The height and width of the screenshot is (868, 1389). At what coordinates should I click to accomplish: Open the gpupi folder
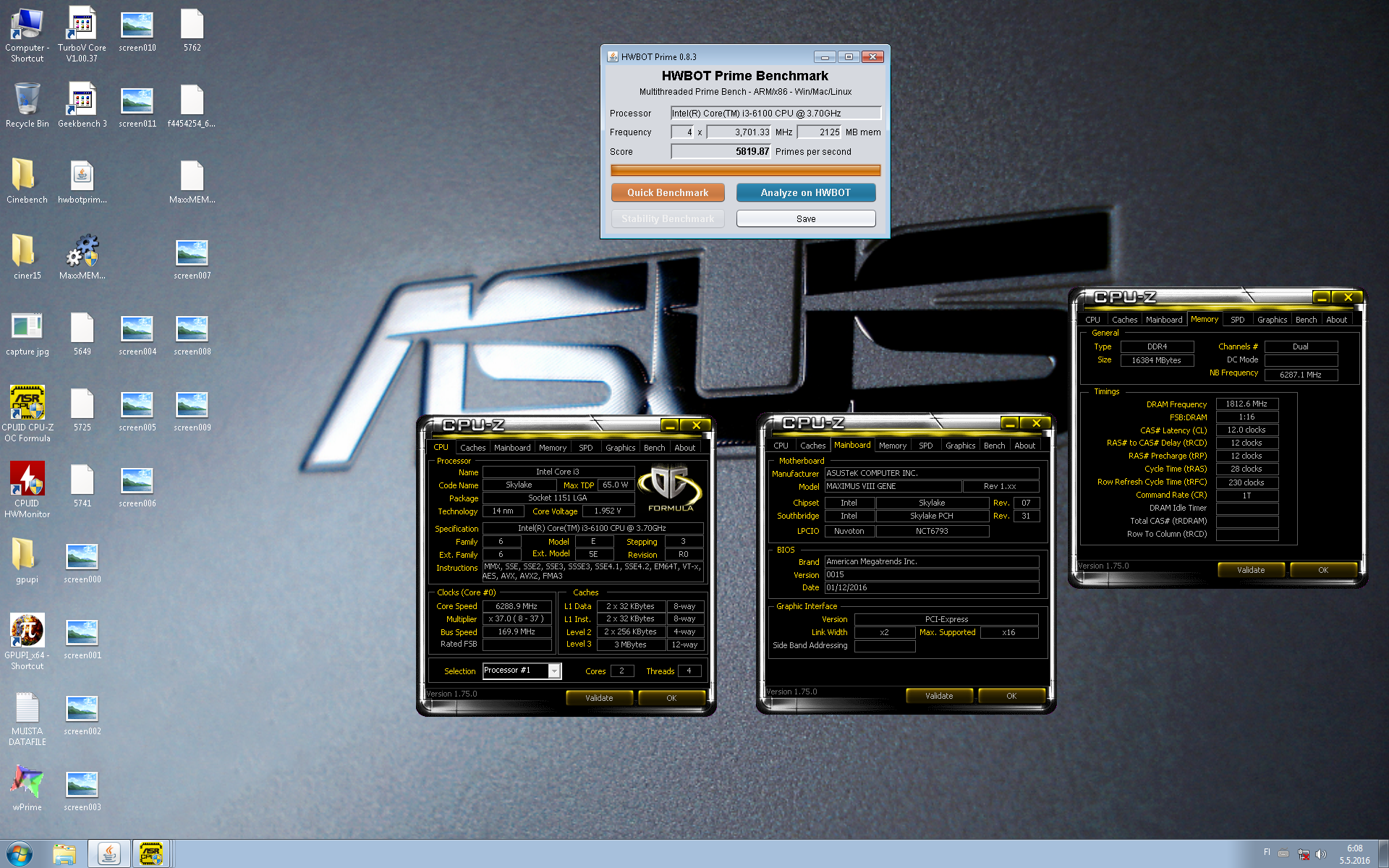(27, 561)
